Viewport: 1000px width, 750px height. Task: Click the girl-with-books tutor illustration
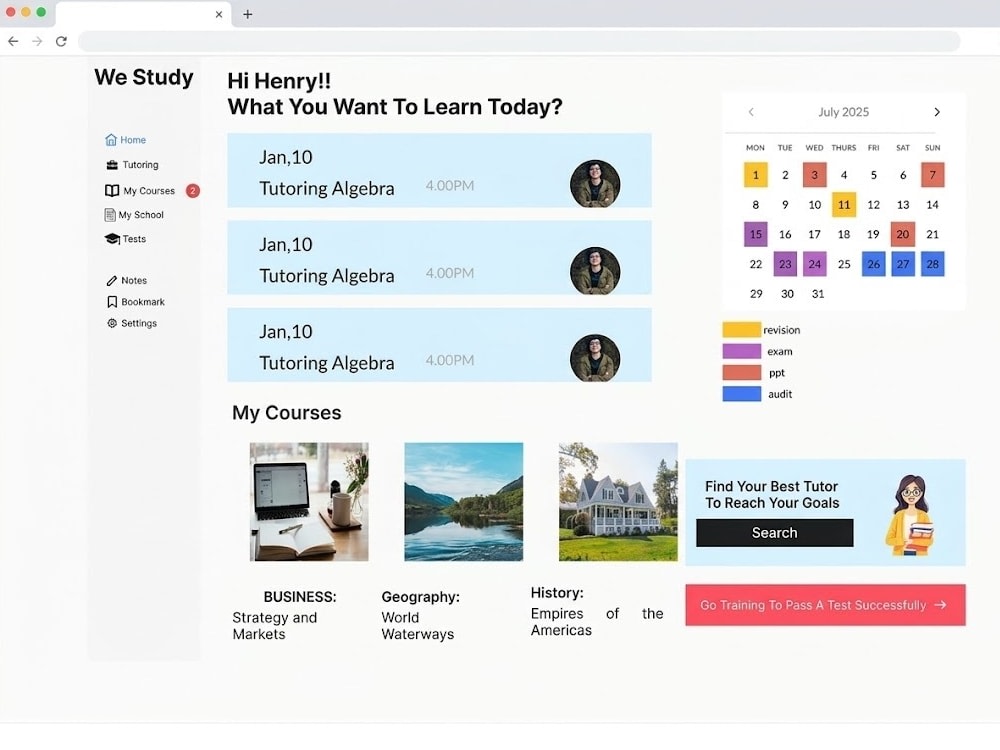(911, 515)
